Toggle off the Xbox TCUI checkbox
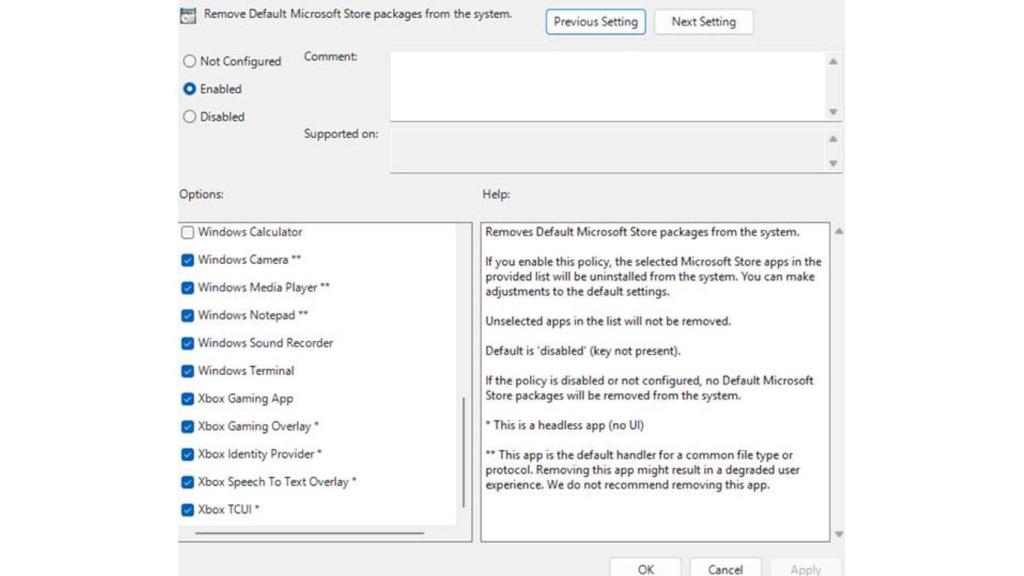The height and width of the screenshot is (576, 1024). click(186, 510)
